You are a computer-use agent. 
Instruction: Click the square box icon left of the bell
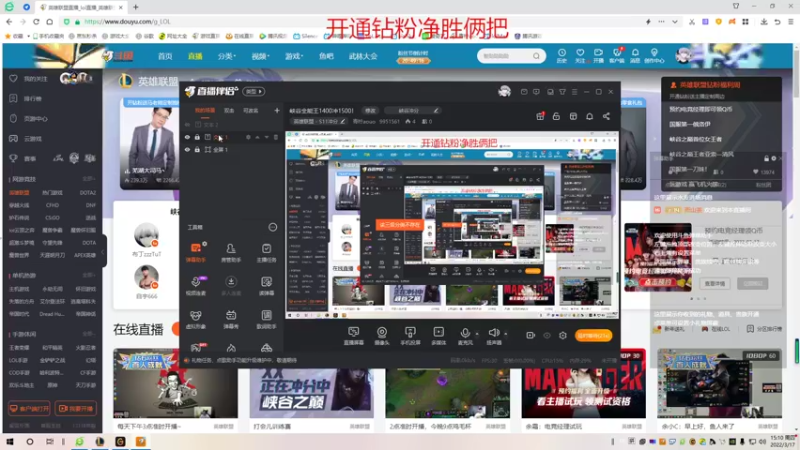573,116
